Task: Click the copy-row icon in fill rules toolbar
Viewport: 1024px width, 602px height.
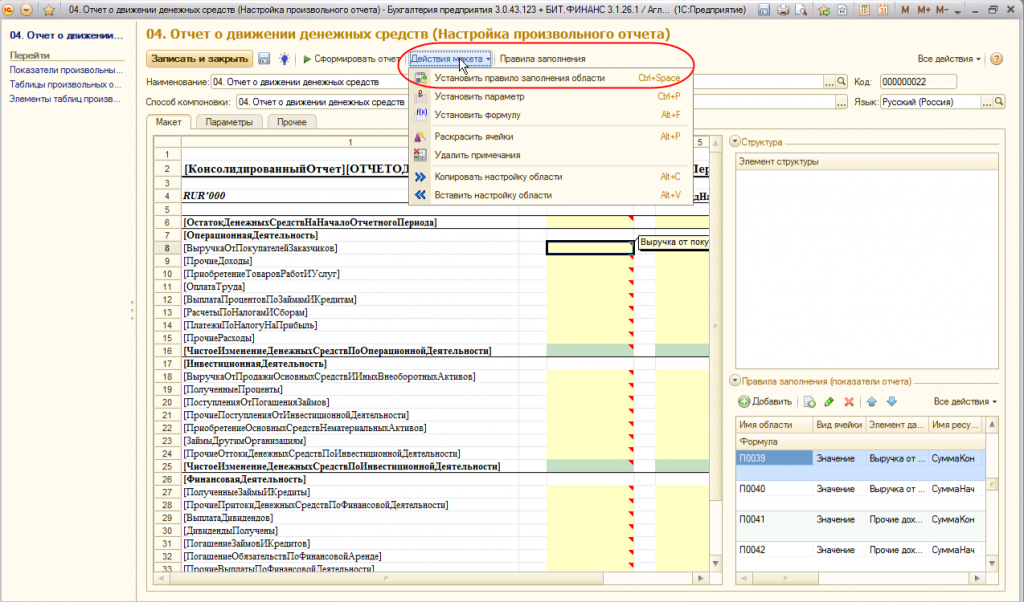Action: (809, 401)
